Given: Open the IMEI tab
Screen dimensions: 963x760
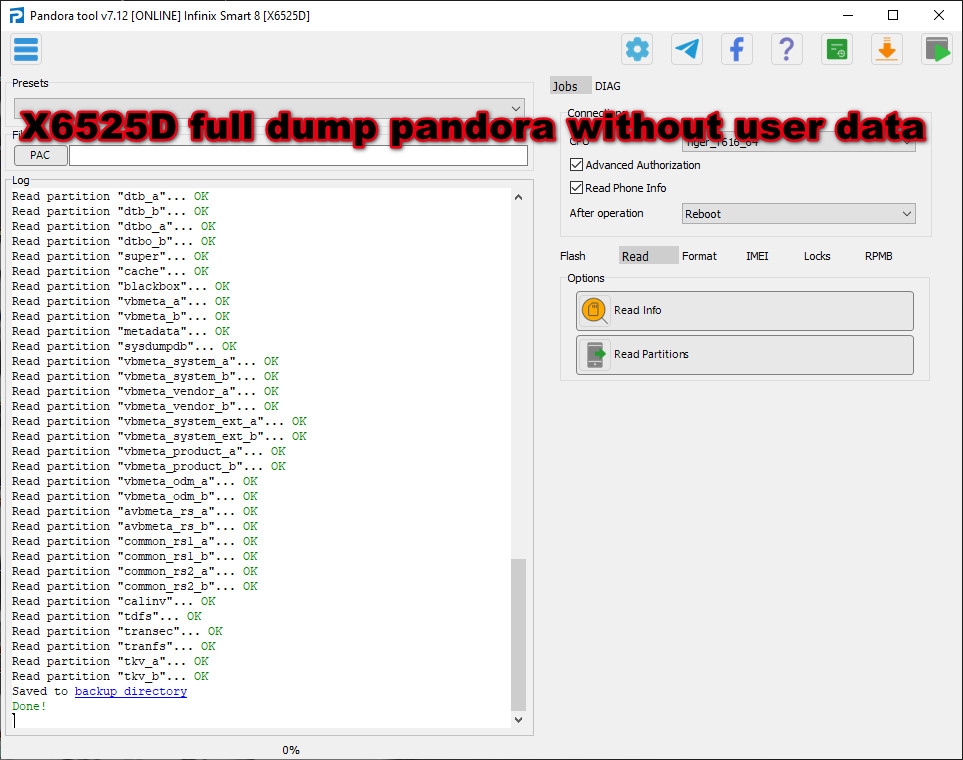Looking at the screenshot, I should point(757,256).
